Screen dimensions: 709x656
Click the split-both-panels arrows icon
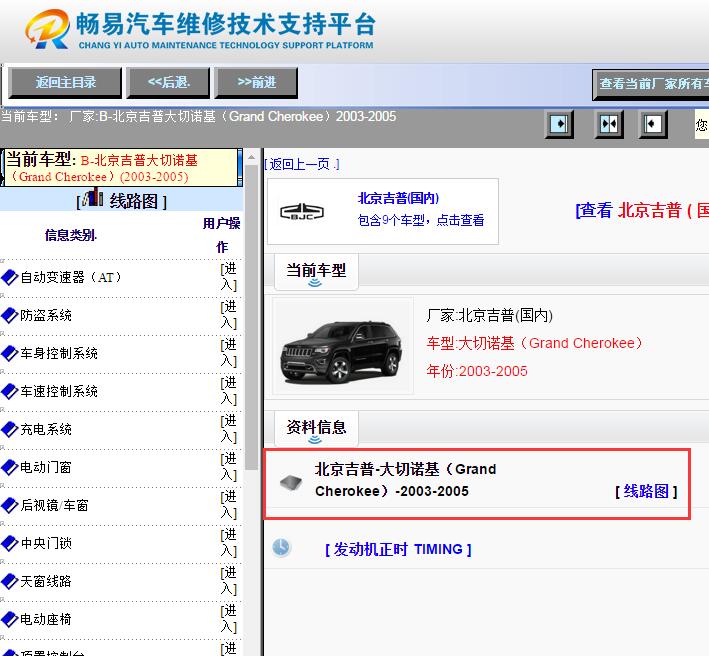click(x=609, y=123)
